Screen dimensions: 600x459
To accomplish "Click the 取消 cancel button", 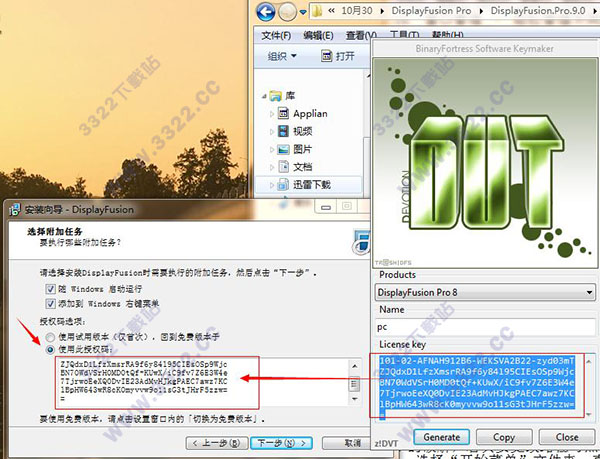I will [346, 443].
